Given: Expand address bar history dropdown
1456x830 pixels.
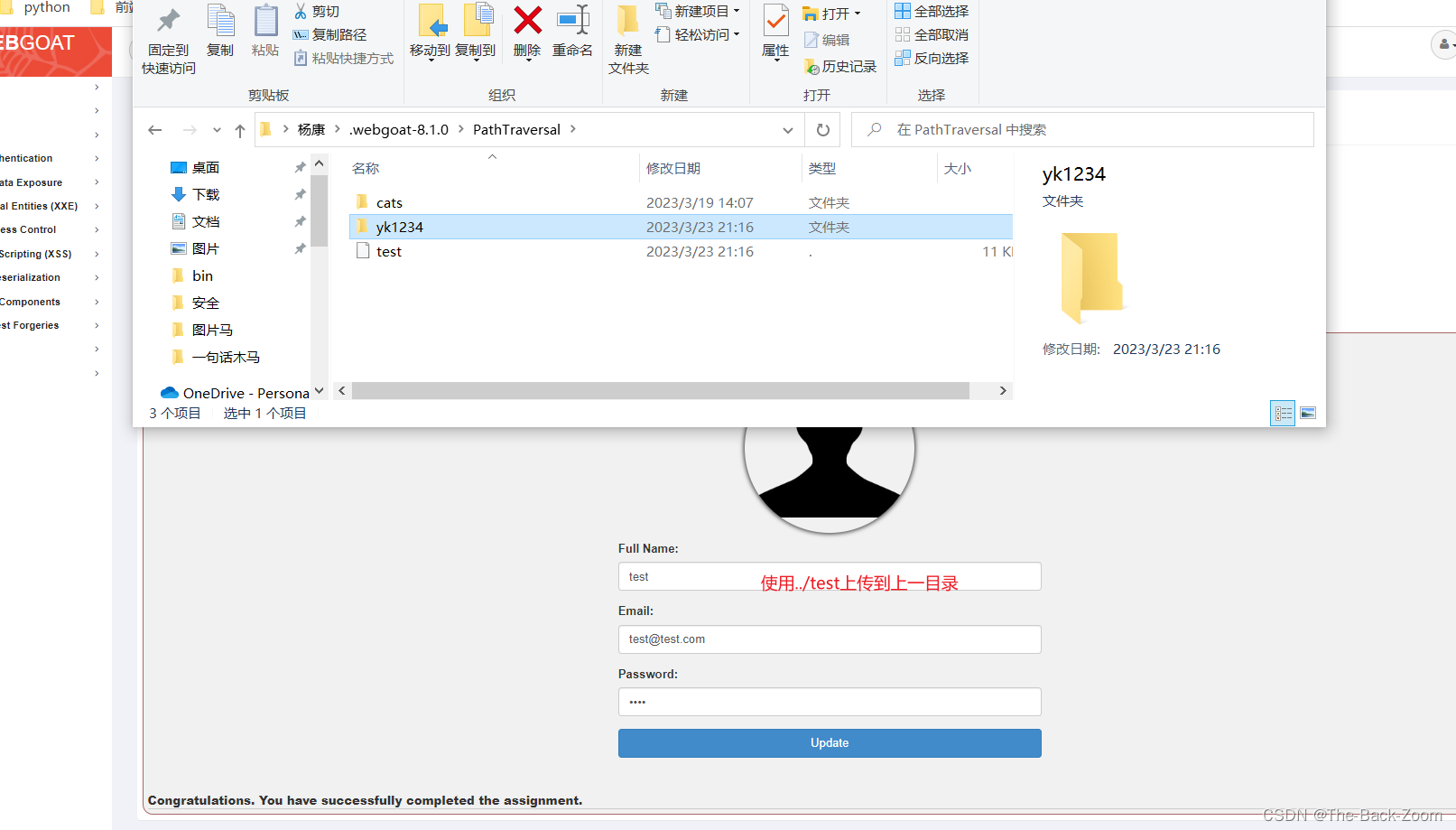Looking at the screenshot, I should [x=788, y=130].
